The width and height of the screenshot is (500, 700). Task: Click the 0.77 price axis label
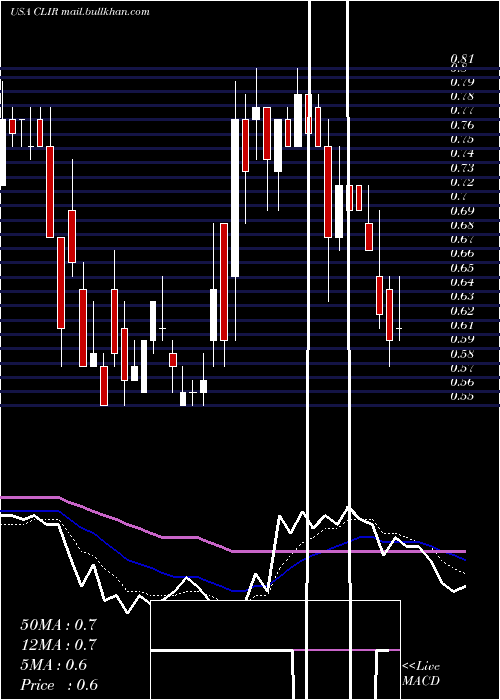click(x=462, y=111)
